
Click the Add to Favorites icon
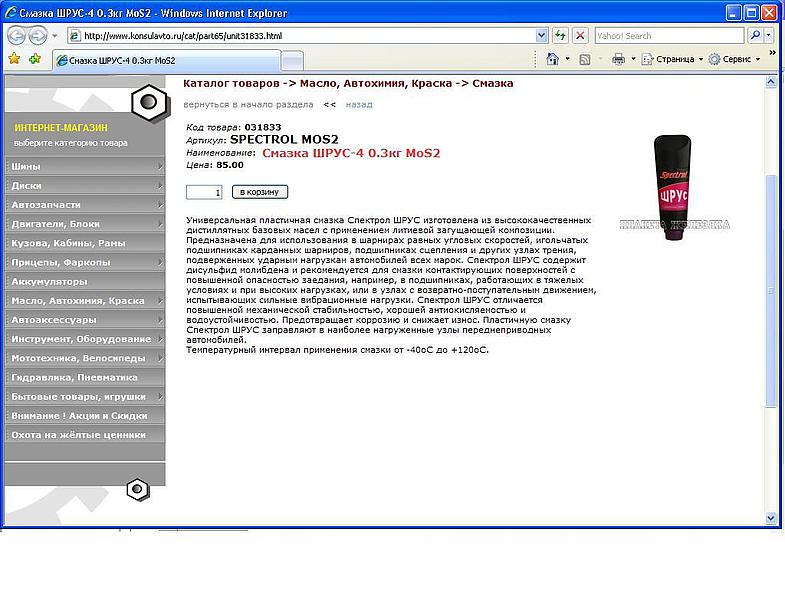(35, 59)
